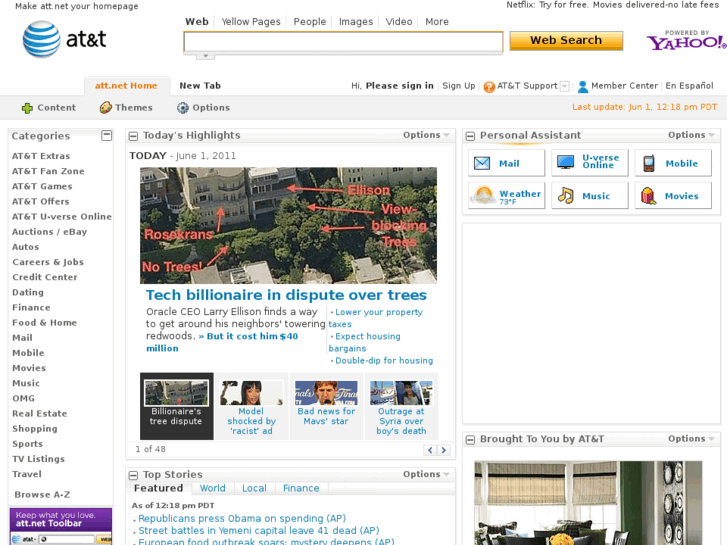This screenshot has height=545, width=727.
Task: Select Yellow Pages search tab
Action: (x=251, y=22)
